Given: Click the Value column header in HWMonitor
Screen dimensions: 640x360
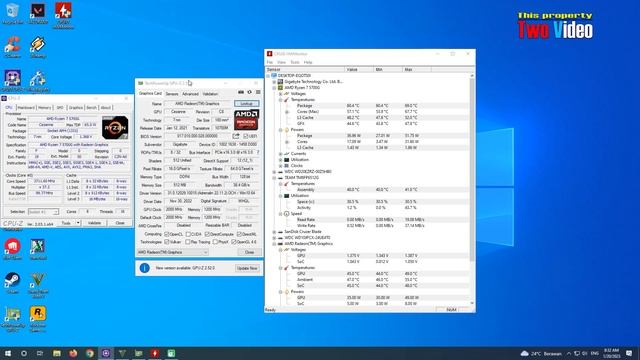Looking at the screenshot, I should tap(359, 70).
